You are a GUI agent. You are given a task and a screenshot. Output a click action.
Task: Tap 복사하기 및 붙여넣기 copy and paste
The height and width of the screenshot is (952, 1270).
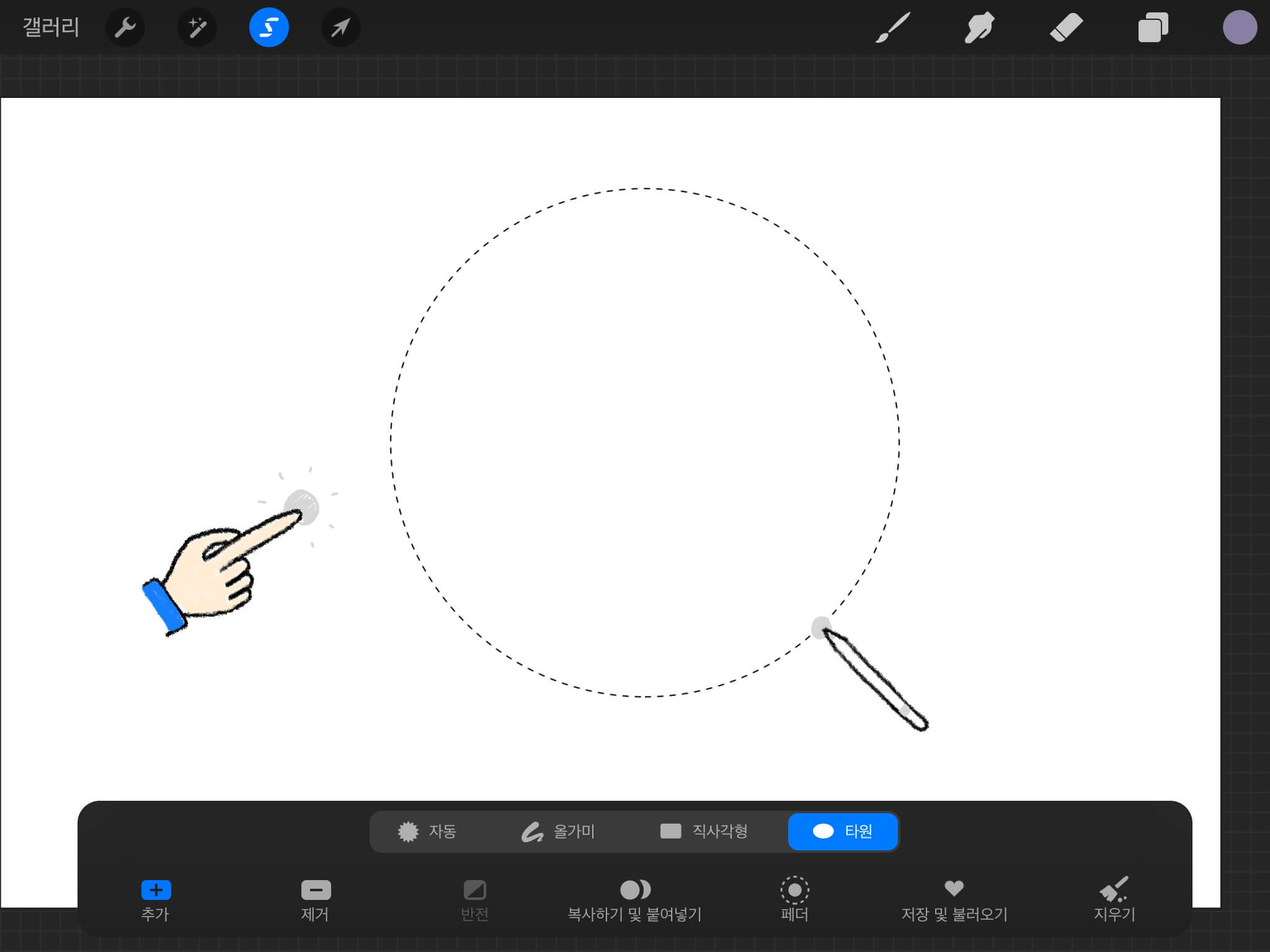coord(635,899)
